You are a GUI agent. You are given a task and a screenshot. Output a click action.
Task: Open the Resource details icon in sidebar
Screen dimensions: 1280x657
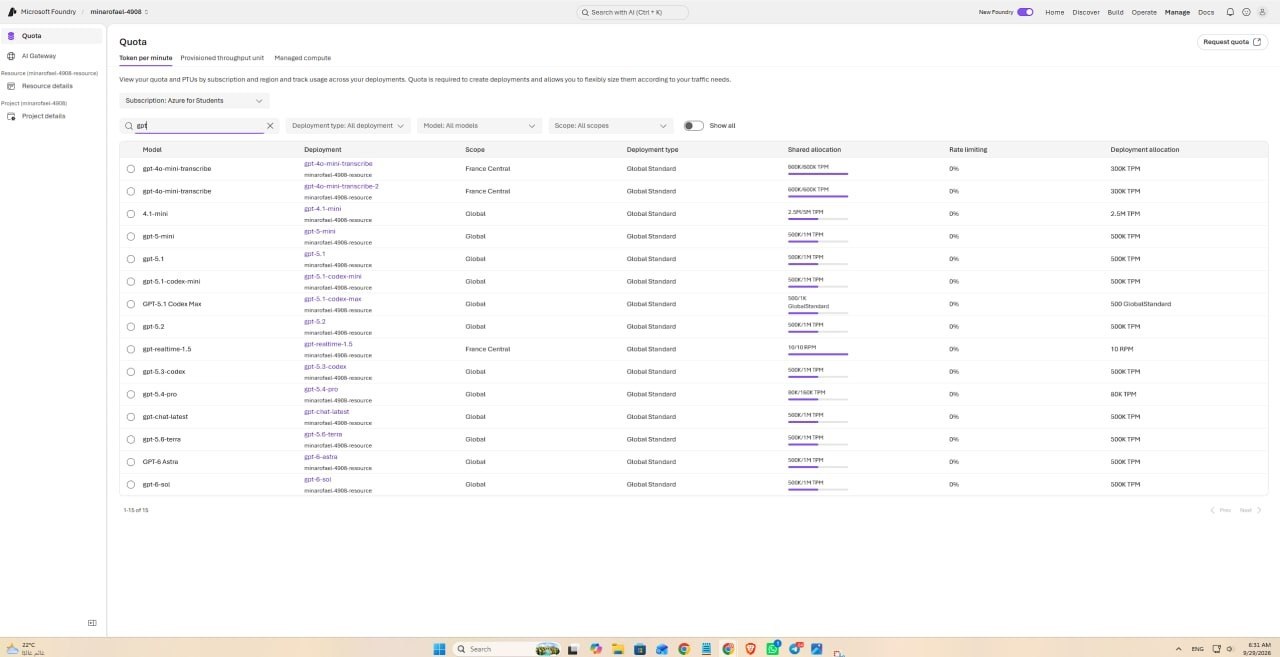click(11, 86)
